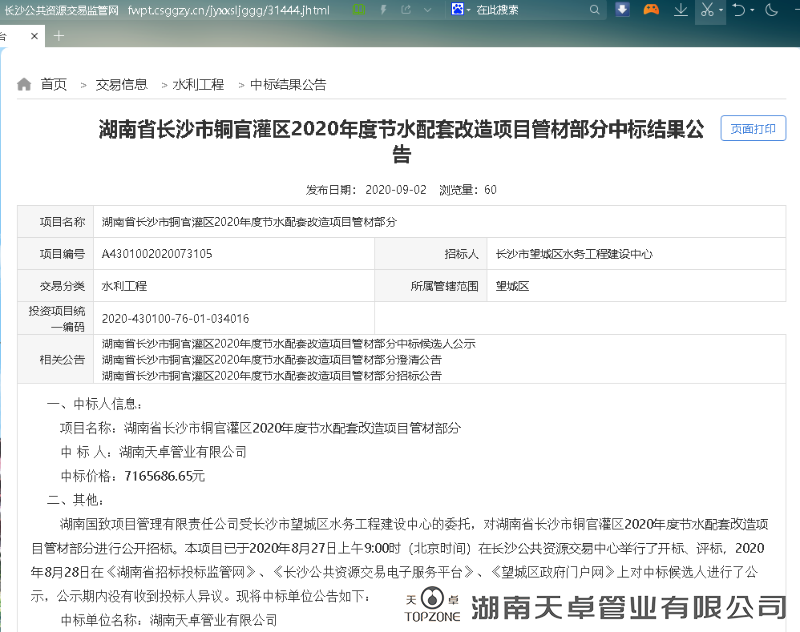The height and width of the screenshot is (632, 800).
Task: Take a screenshot with the scissors icon
Action: (x=710, y=10)
